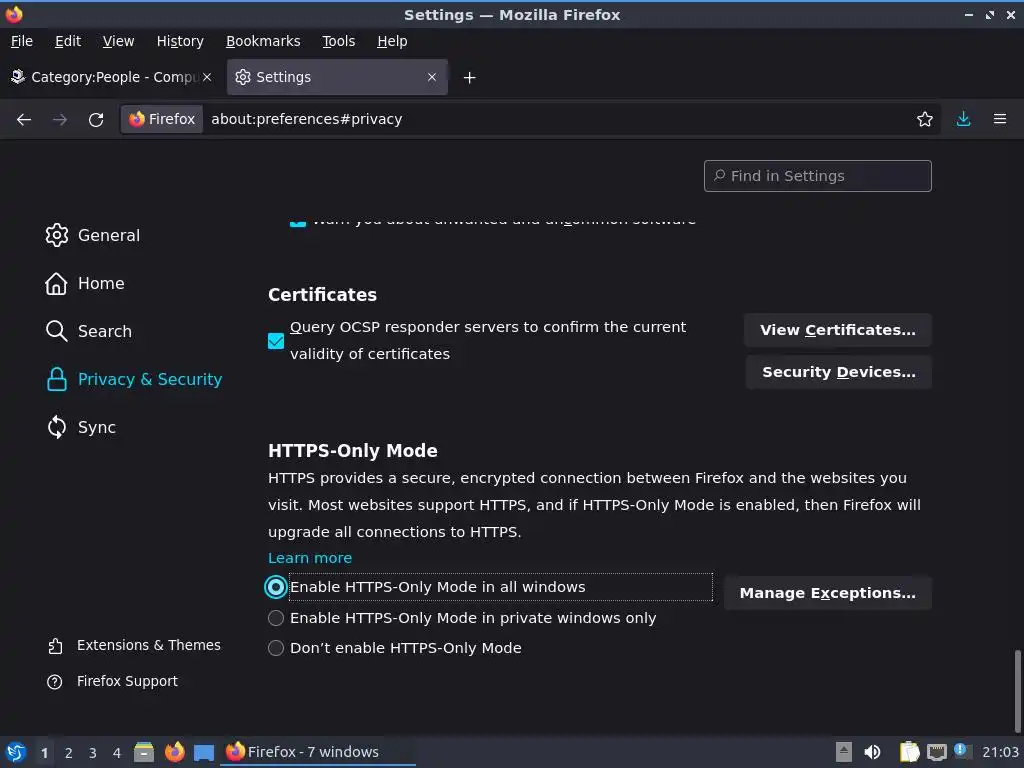Image resolution: width=1024 pixels, height=768 pixels.
Task: Click the forward navigation arrow
Action: 59,120
